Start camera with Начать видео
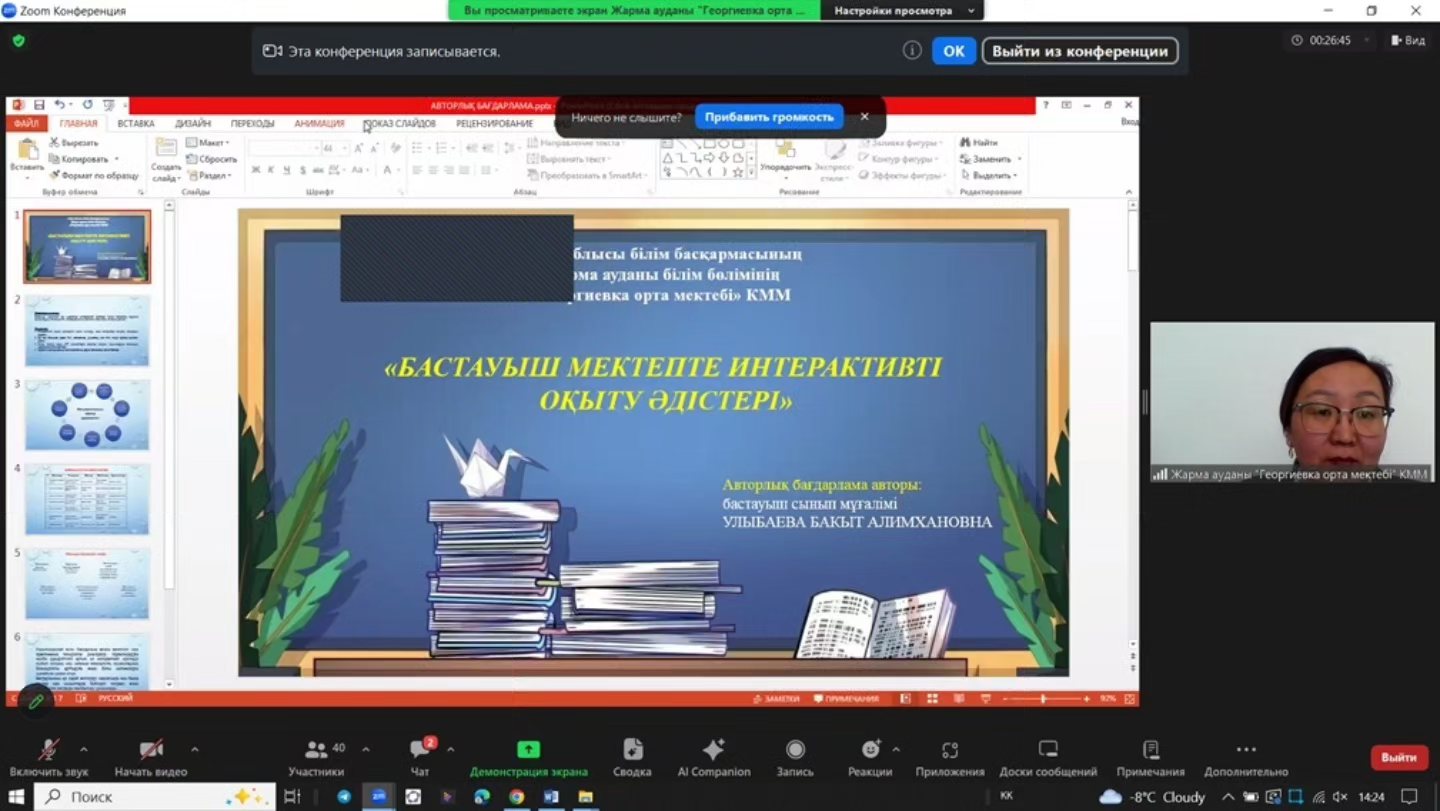 point(151,750)
